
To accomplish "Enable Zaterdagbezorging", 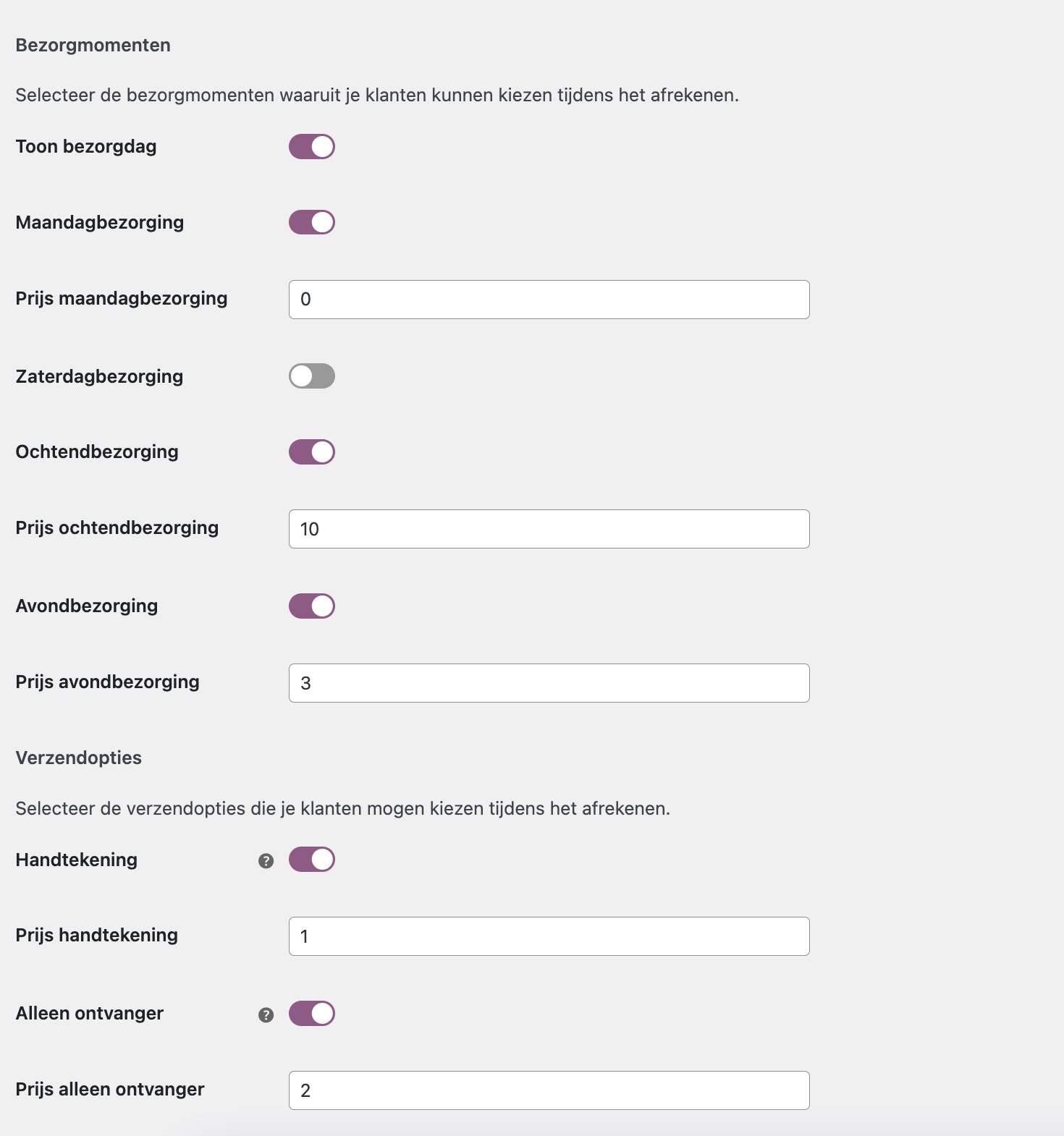I will tap(311, 376).
